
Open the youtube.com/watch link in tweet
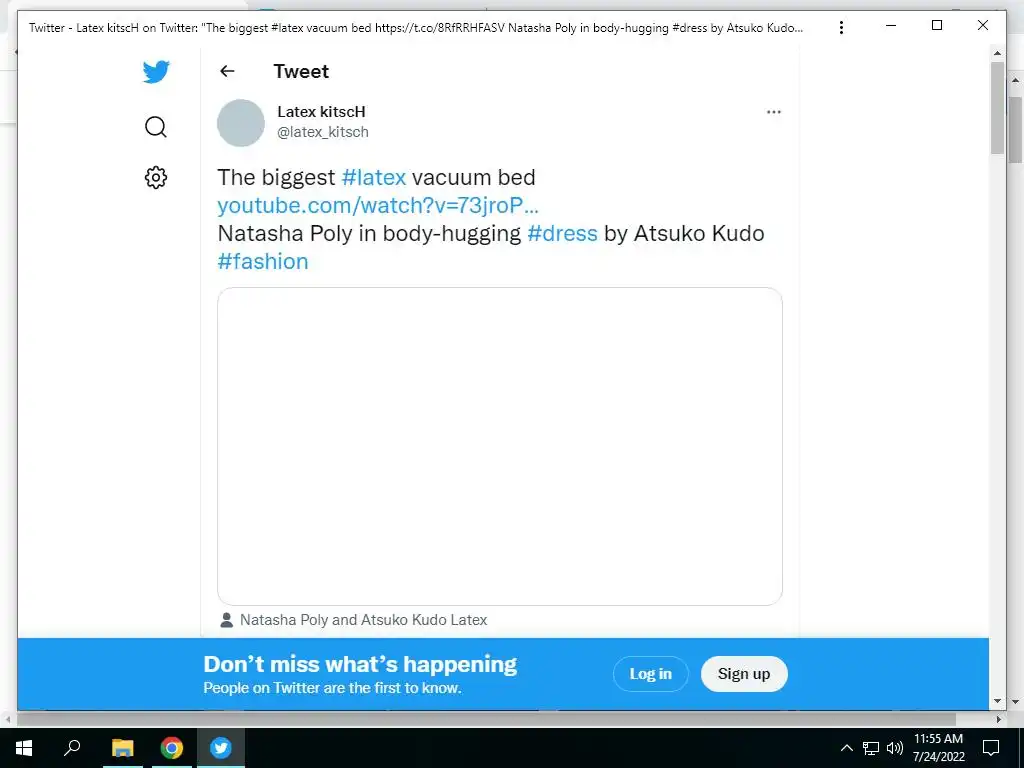(377, 205)
